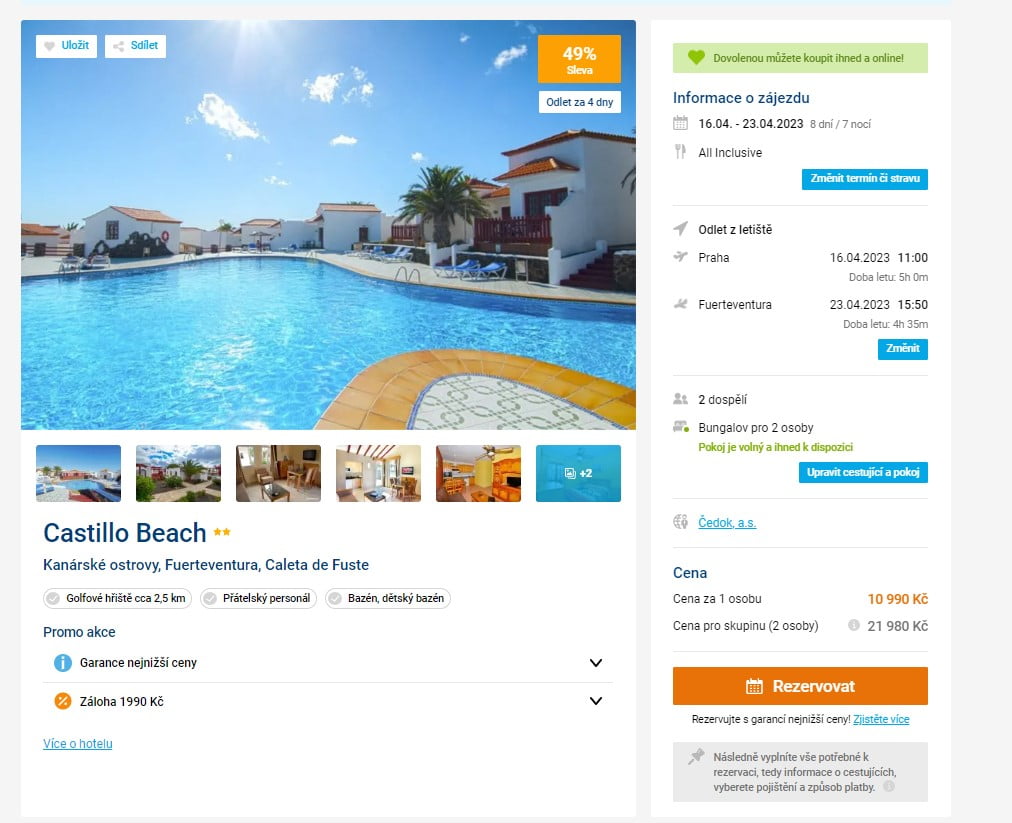Click the info icon beside group price
This screenshot has width=1012, height=823.
click(853, 625)
